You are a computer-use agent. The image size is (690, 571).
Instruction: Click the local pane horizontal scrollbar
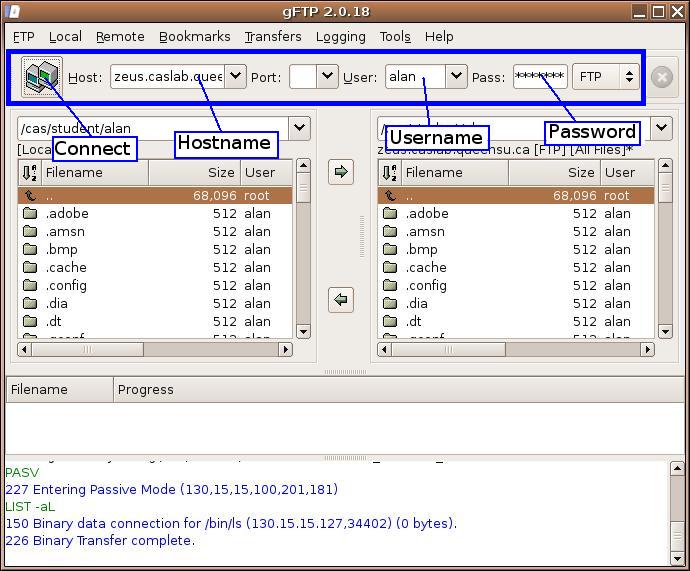coord(155,350)
